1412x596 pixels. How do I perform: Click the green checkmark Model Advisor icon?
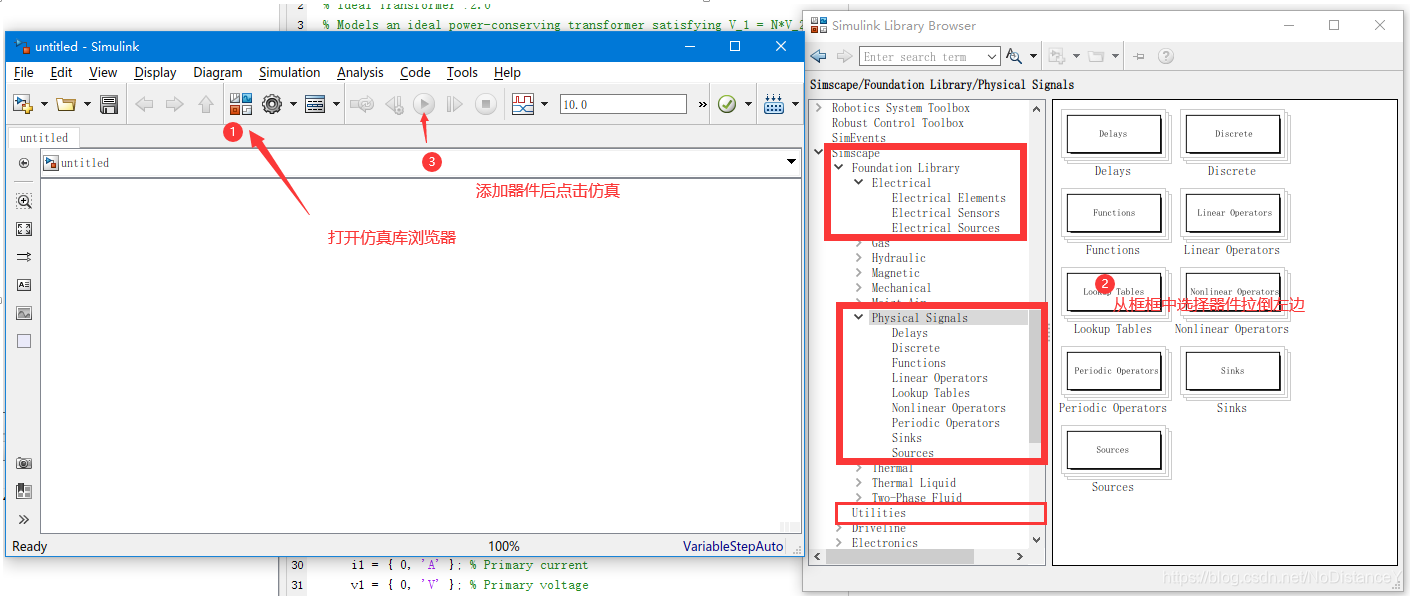tap(727, 104)
